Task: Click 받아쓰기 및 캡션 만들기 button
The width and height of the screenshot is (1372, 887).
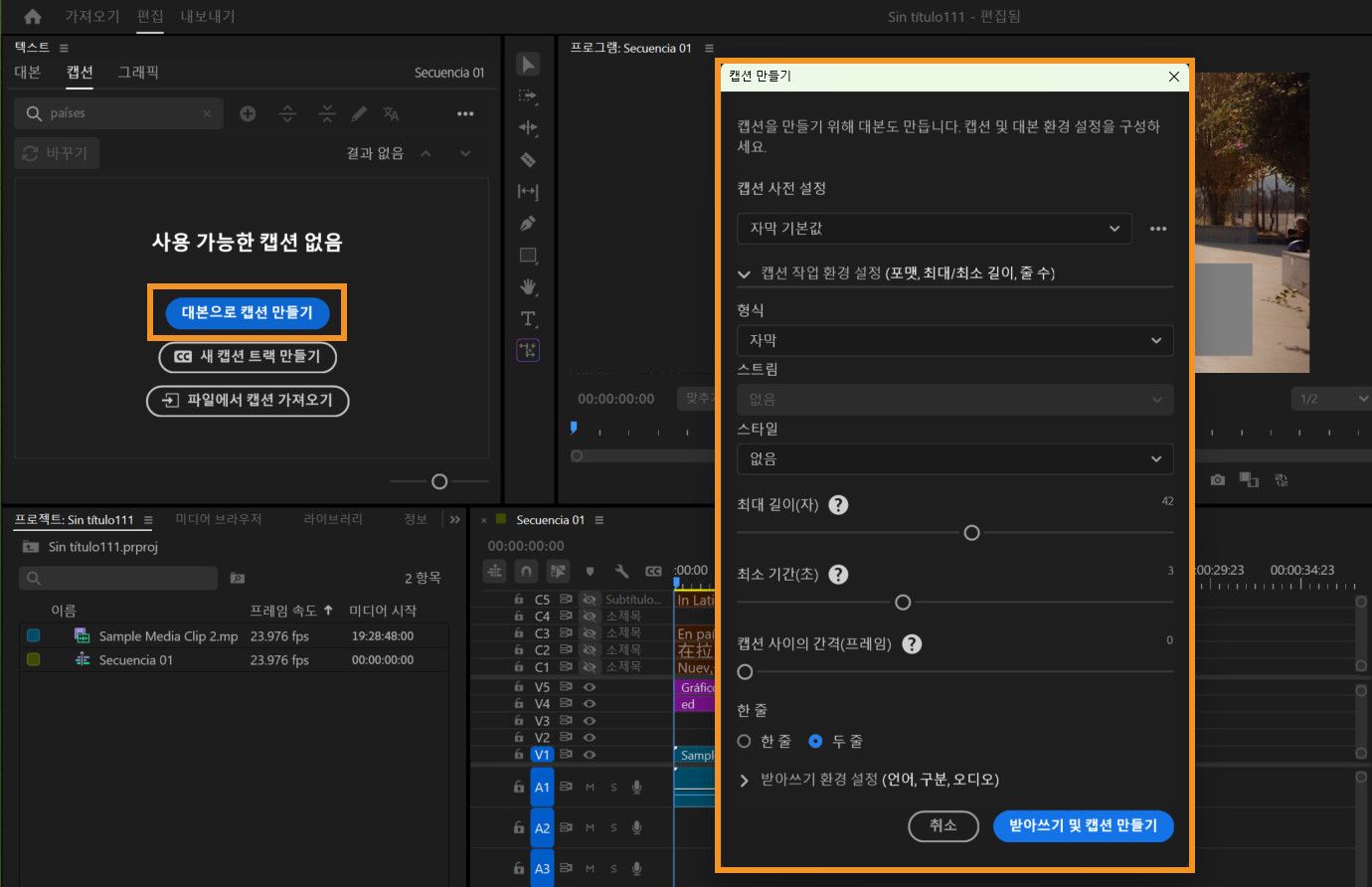Action: pyautogui.click(x=1083, y=825)
